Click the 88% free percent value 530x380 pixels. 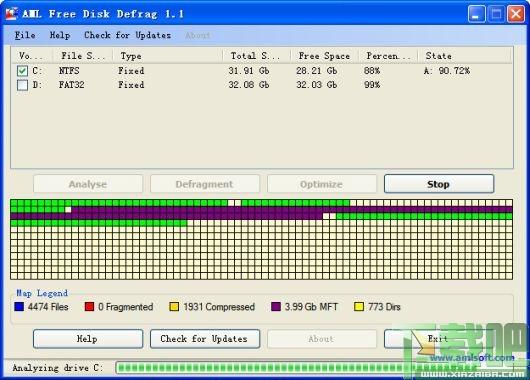click(x=372, y=71)
